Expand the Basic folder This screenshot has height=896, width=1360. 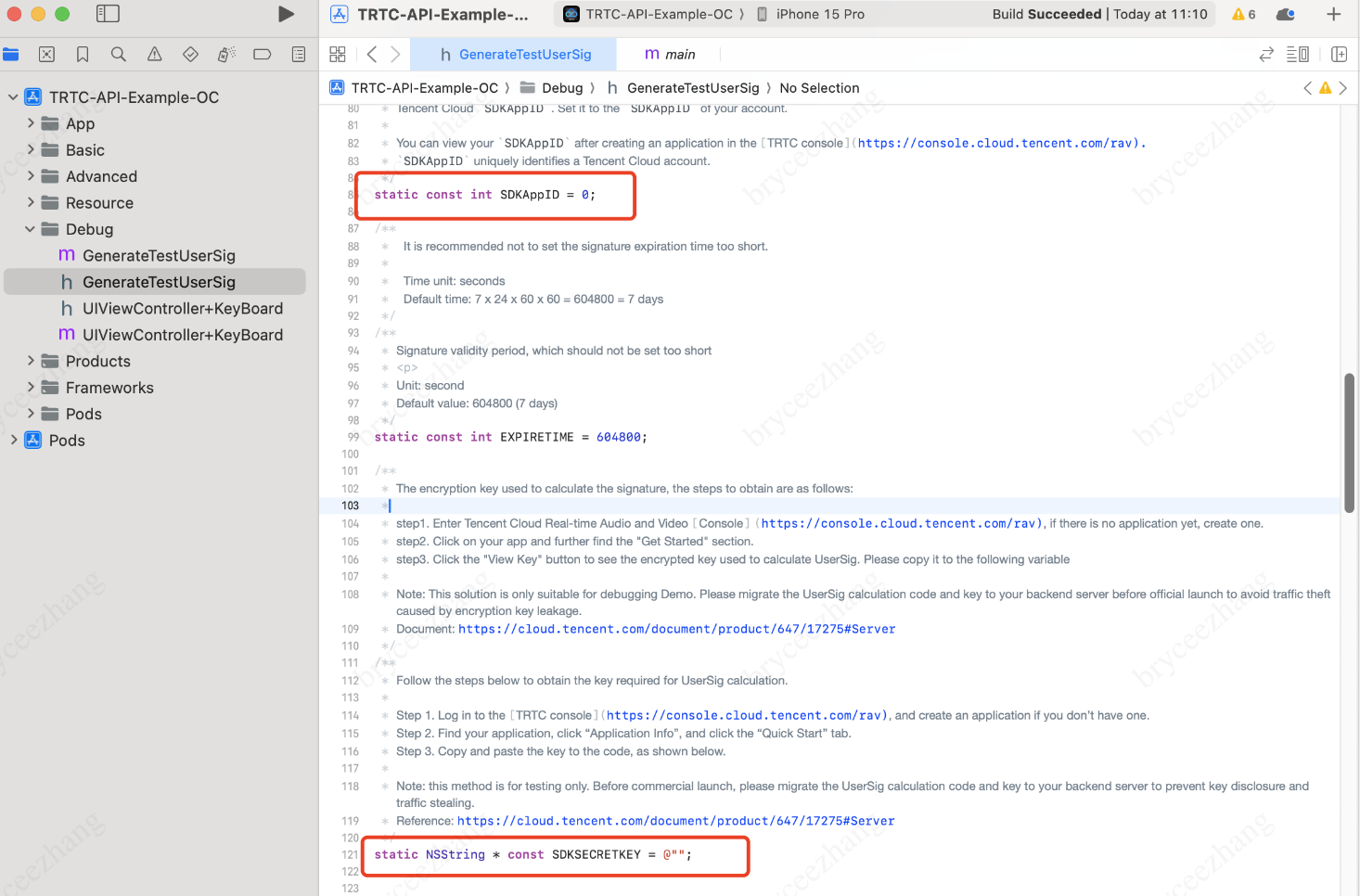pos(31,150)
